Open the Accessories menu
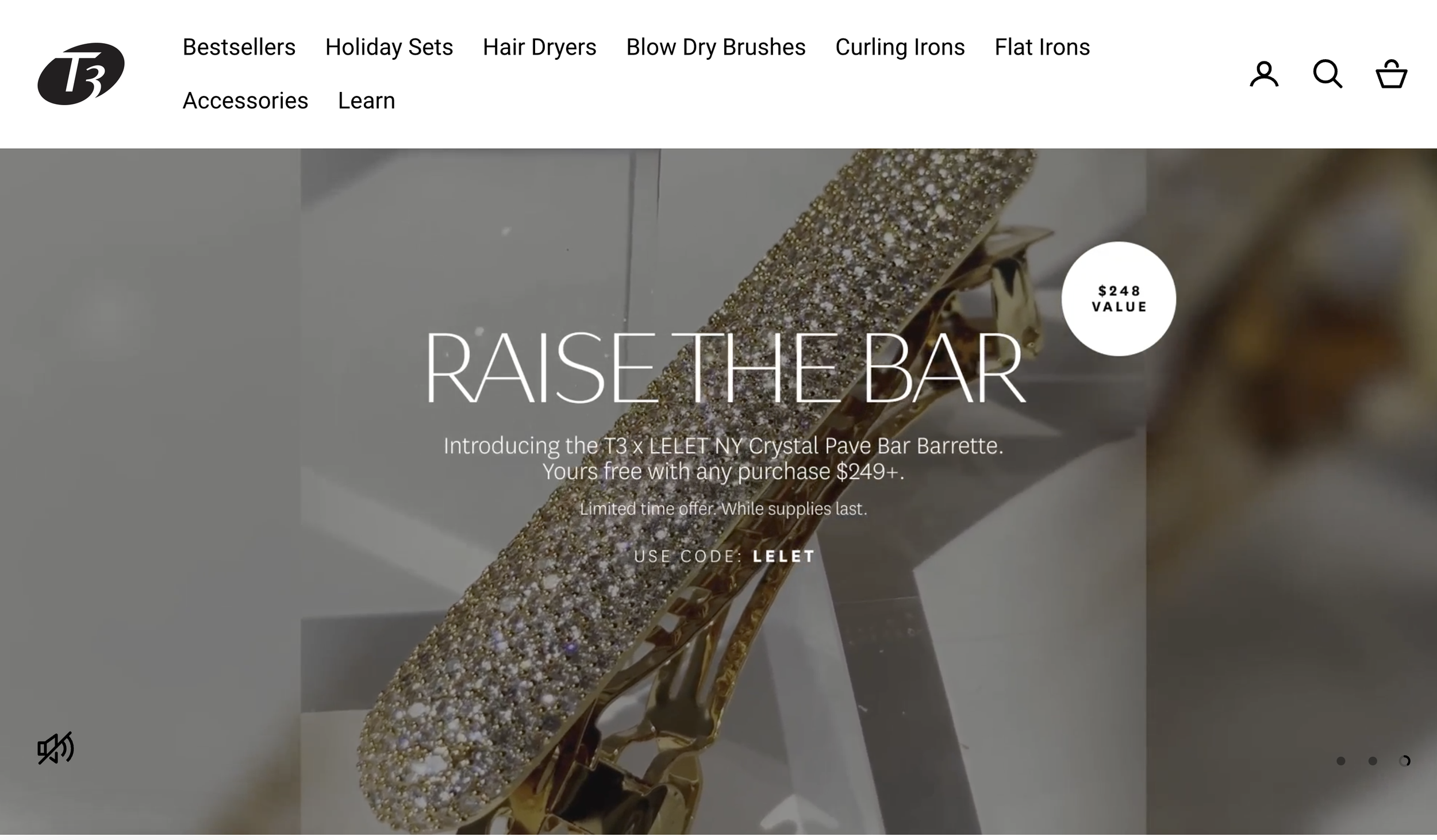This screenshot has width=1437, height=840. tap(245, 101)
